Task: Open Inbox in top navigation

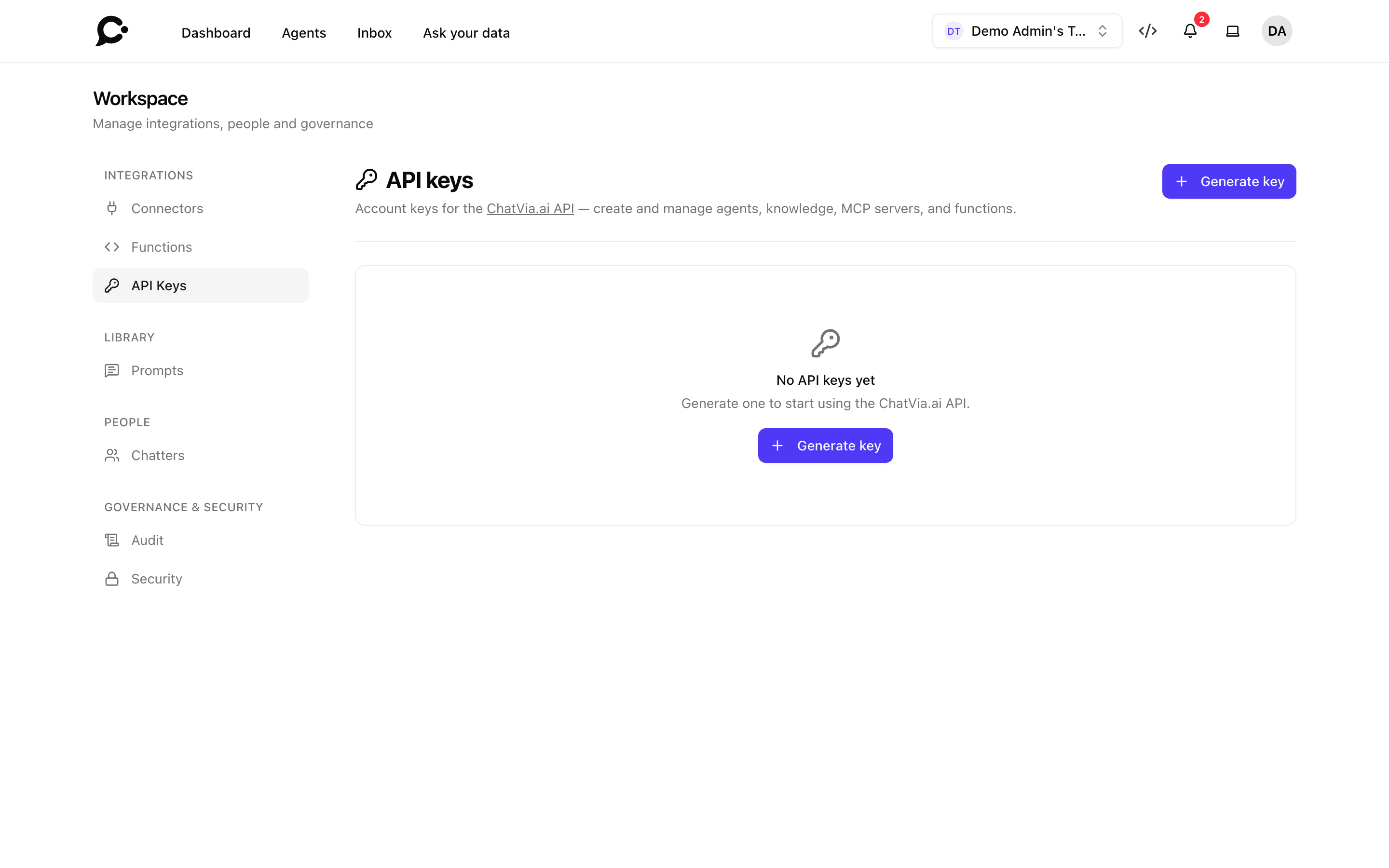Action: point(374,33)
